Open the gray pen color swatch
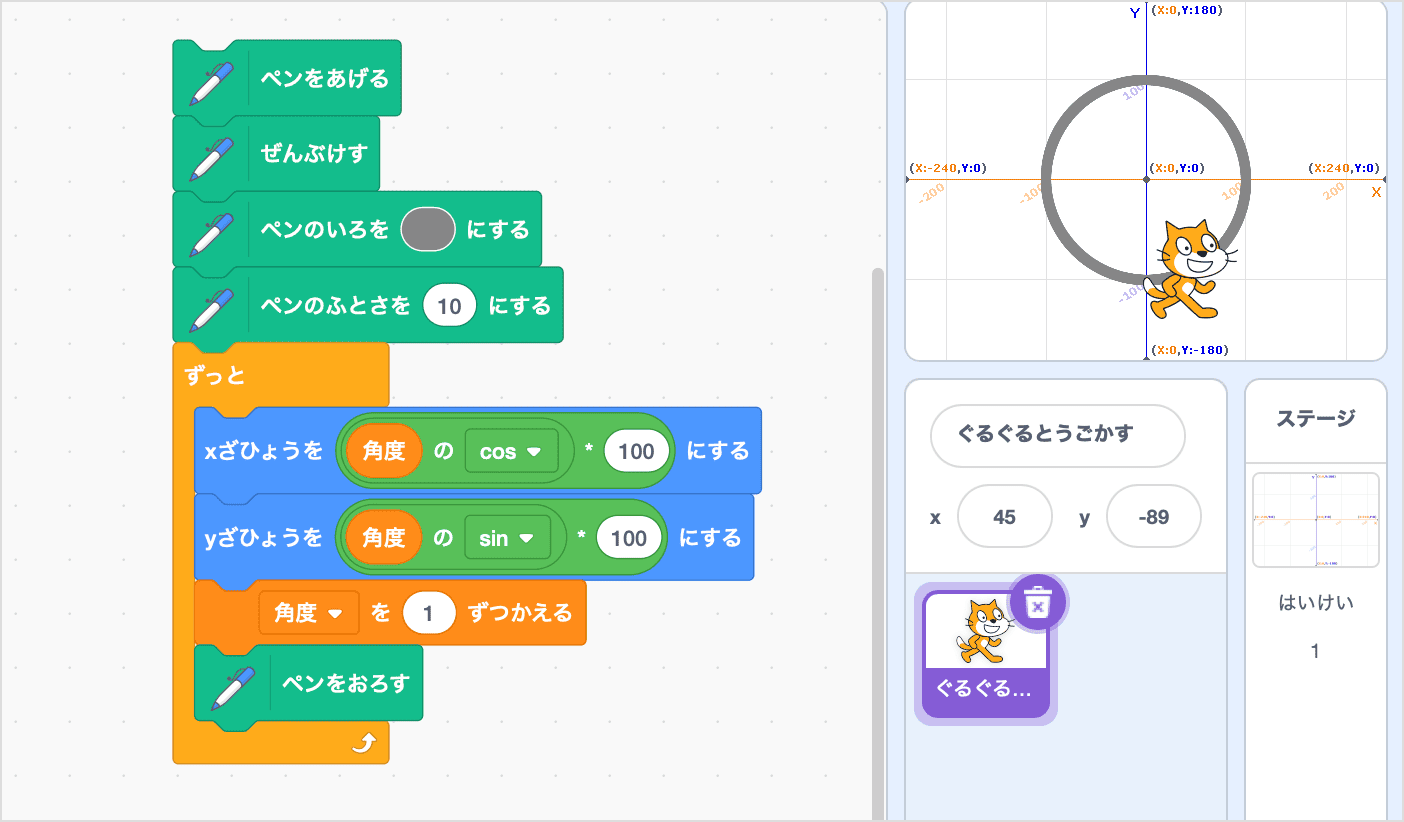This screenshot has width=1404, height=822. 428,229
